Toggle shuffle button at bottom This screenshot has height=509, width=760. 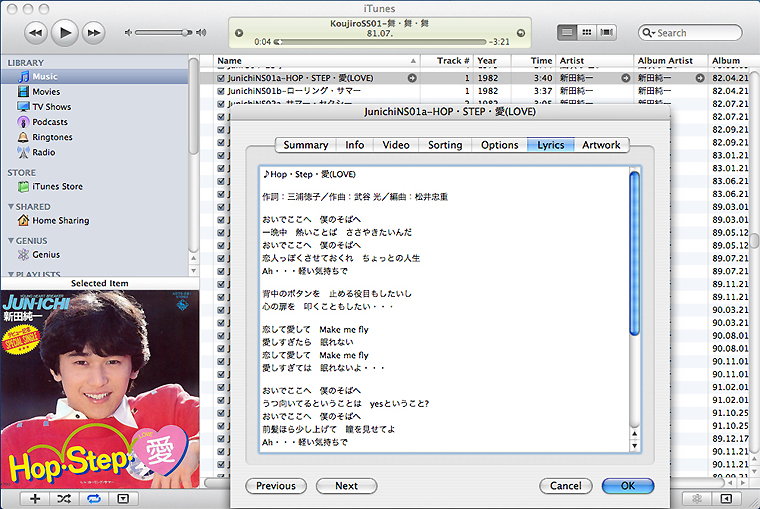[x=64, y=498]
